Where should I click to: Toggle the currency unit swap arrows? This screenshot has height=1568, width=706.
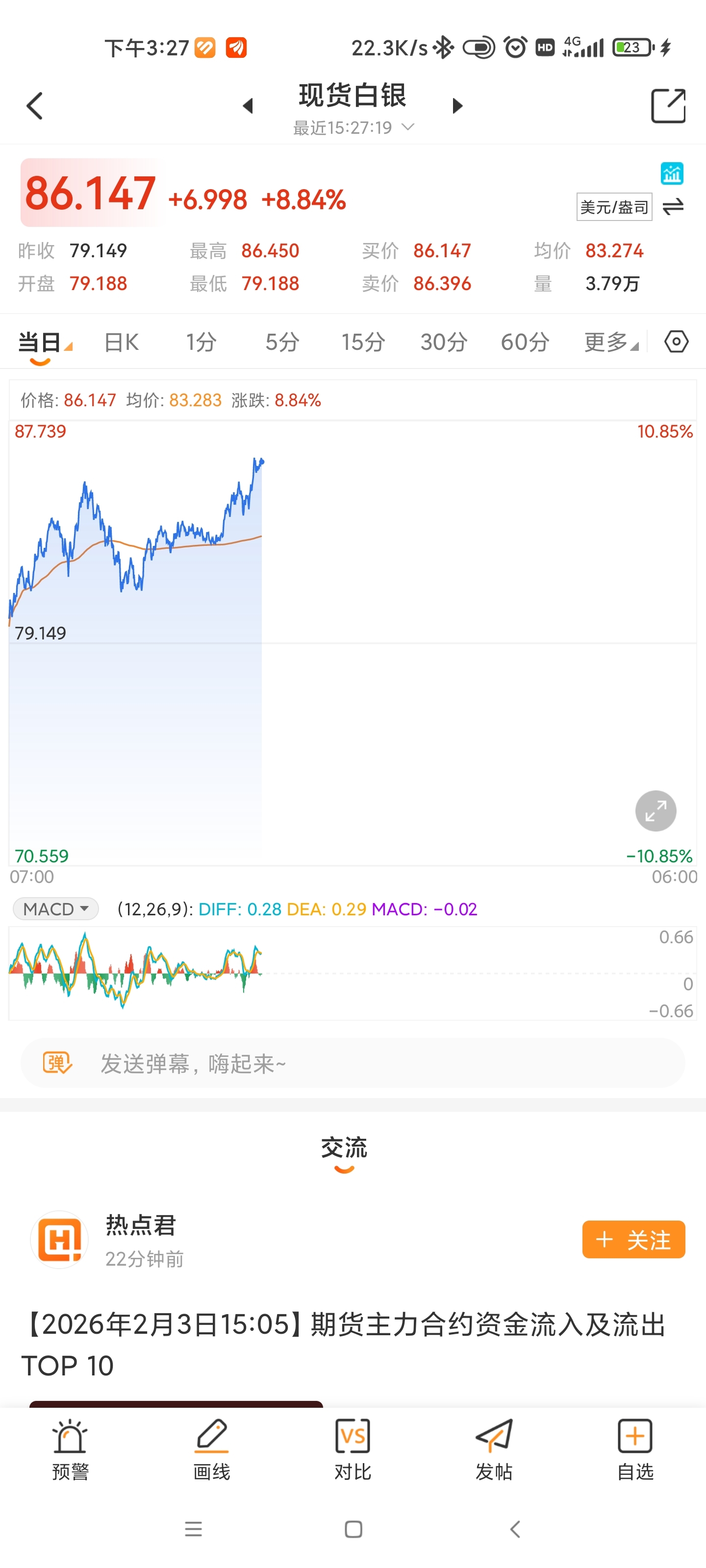(673, 207)
